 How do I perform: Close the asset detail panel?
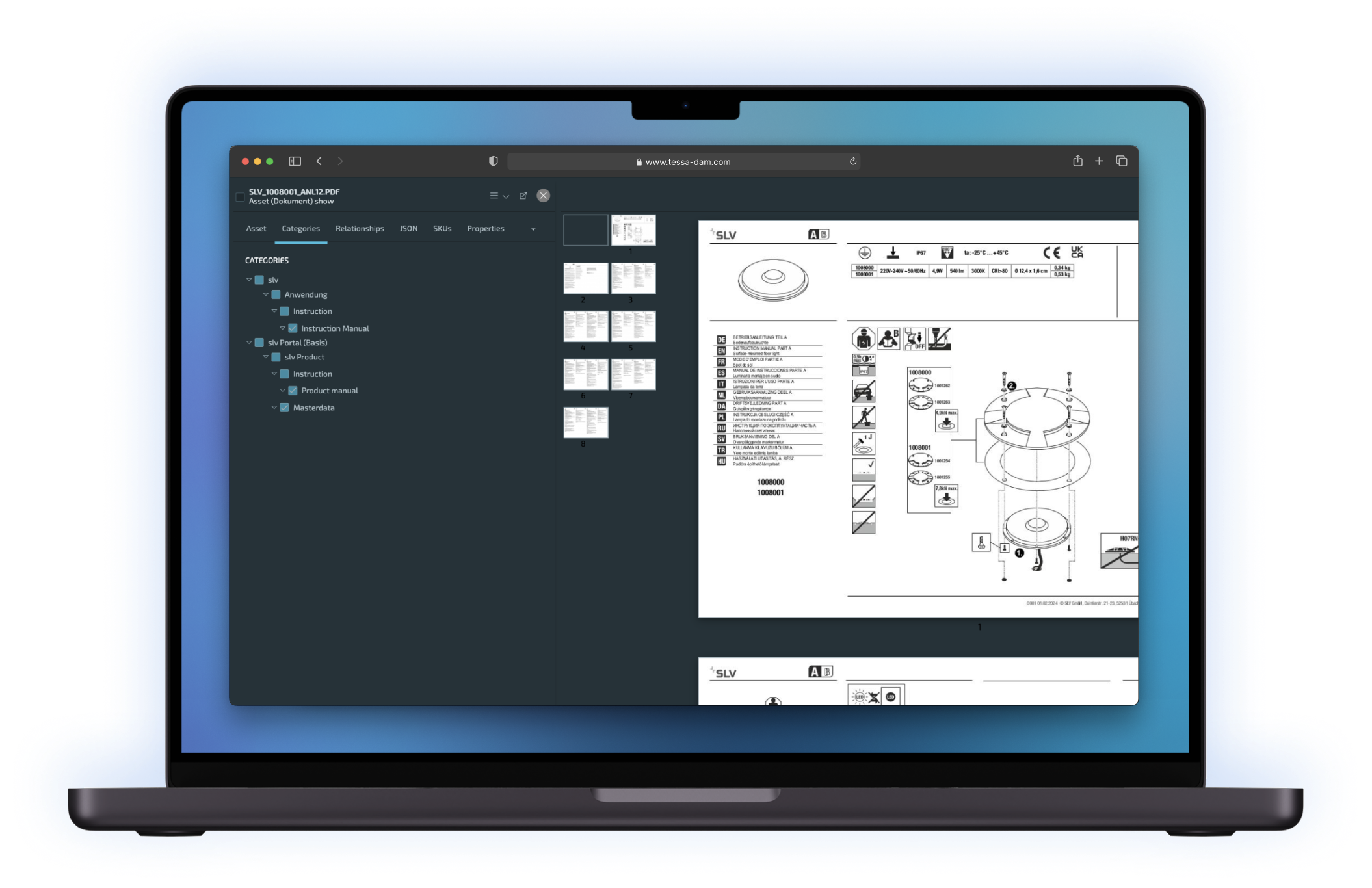[x=544, y=196]
